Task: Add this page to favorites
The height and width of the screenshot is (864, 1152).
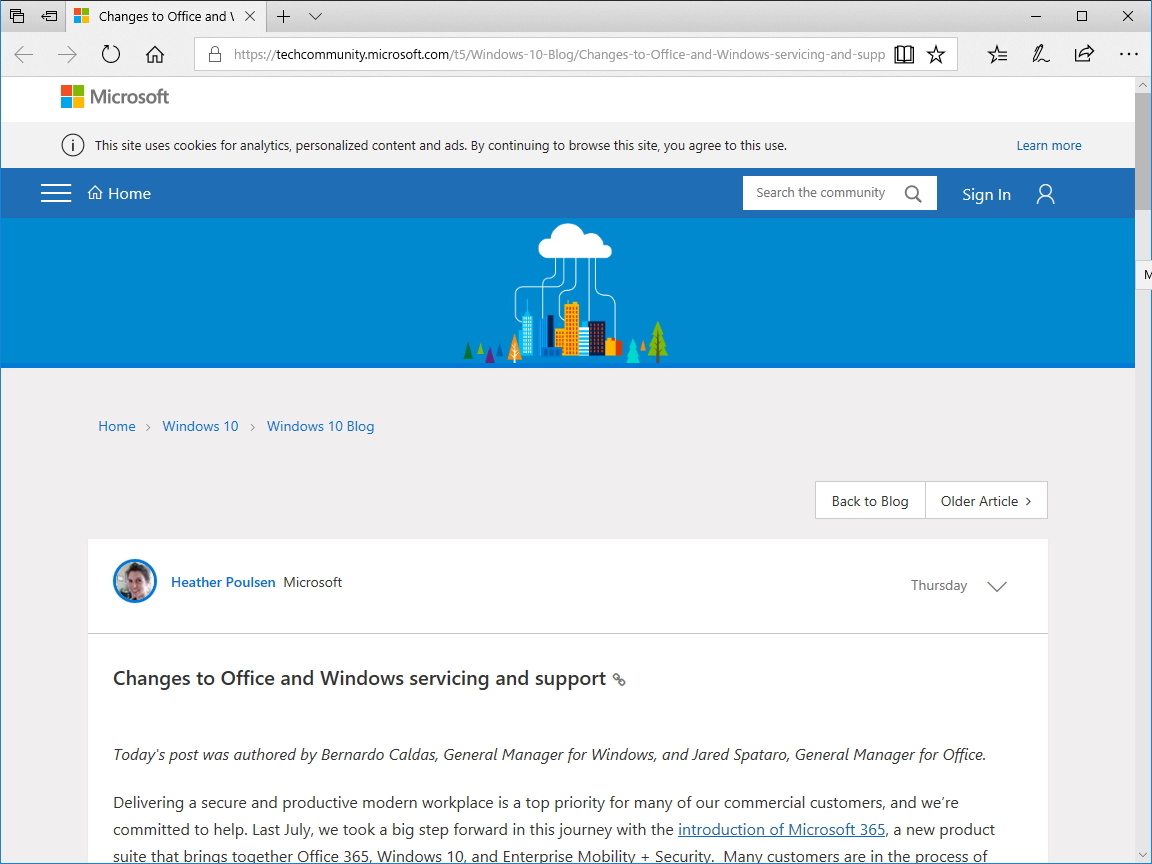Action: tap(936, 54)
